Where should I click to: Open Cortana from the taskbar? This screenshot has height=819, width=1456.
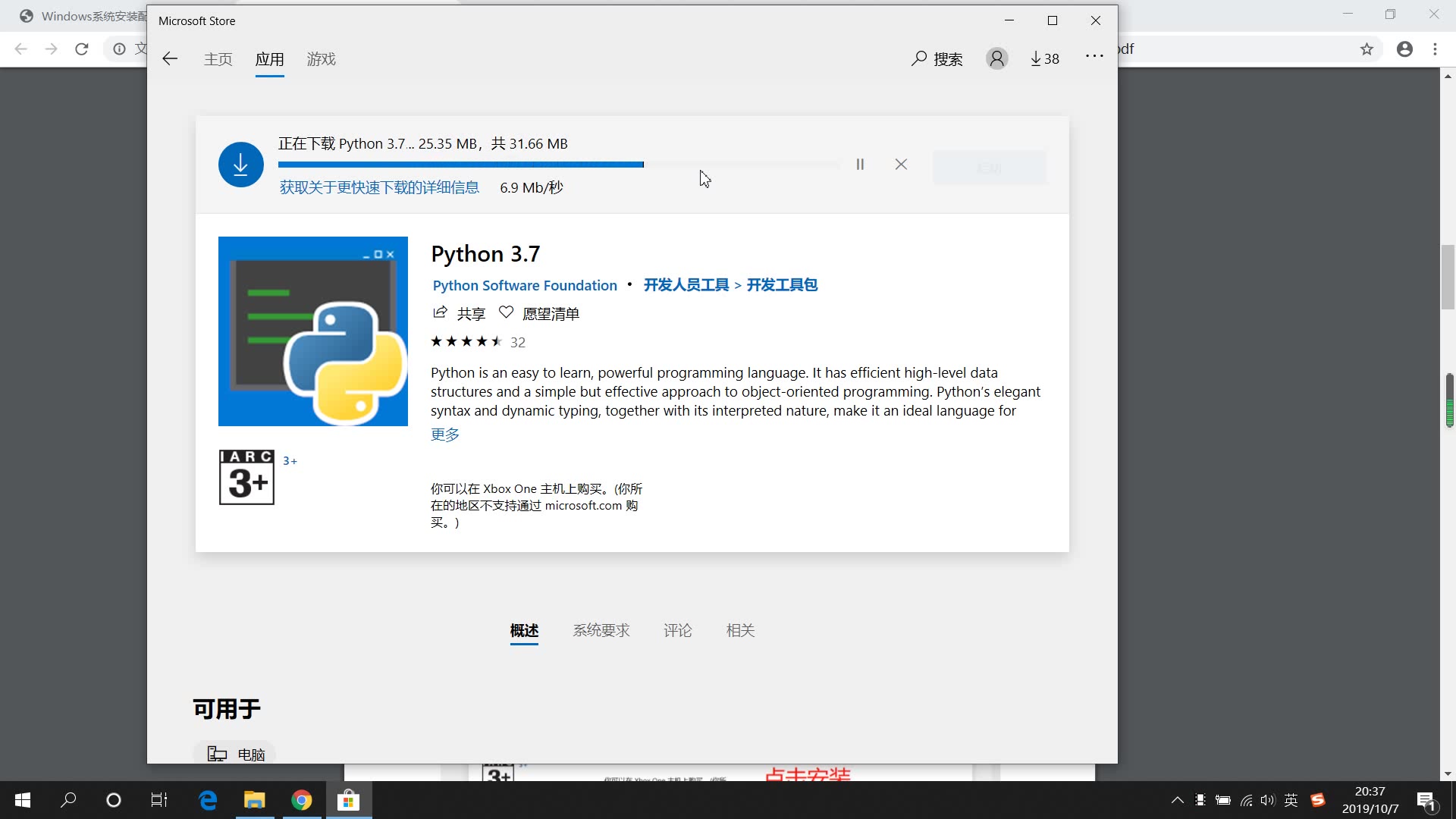tap(114, 800)
